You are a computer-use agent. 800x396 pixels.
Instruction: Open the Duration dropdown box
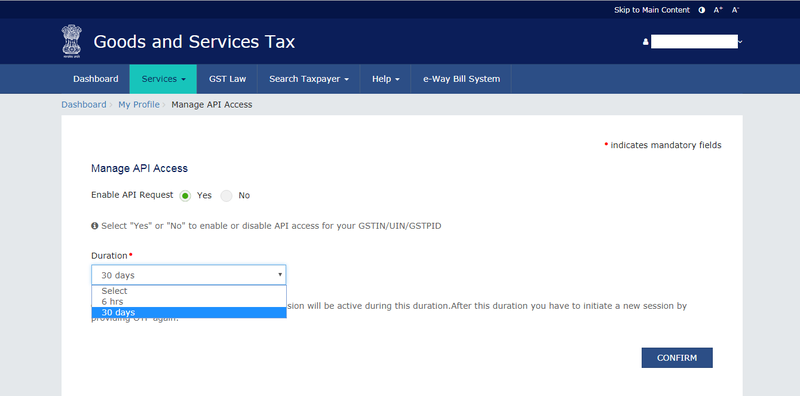pyautogui.click(x=189, y=275)
